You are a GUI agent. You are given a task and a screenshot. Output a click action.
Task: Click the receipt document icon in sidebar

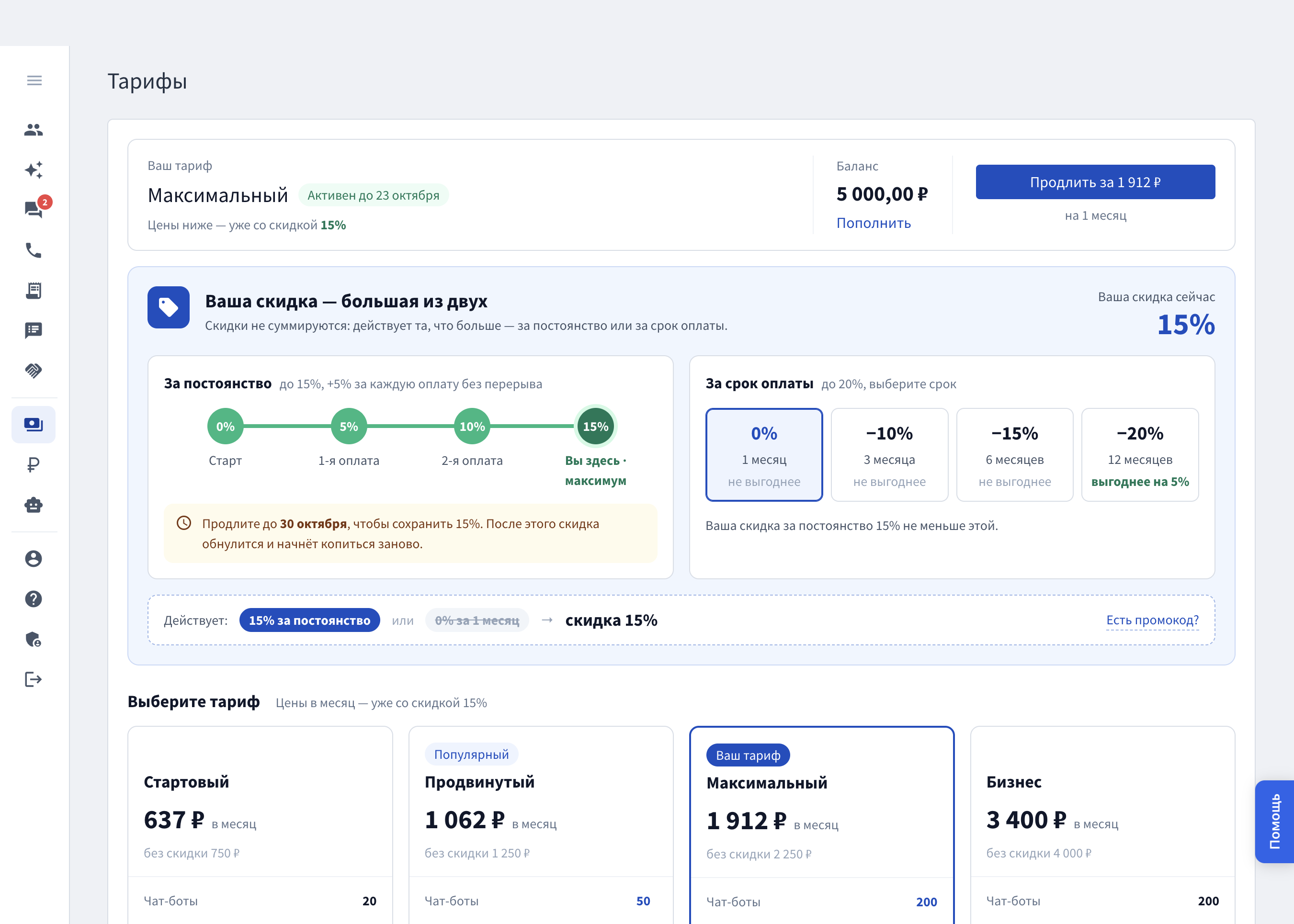pos(34,291)
